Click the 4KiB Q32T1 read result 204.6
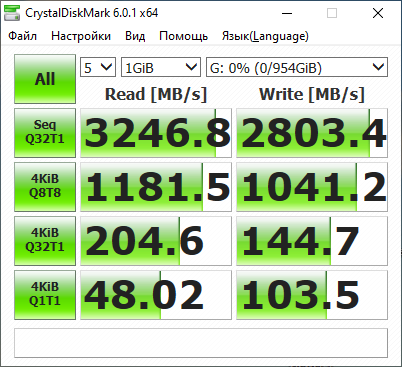Screen dimensions: 402x367 (156, 241)
